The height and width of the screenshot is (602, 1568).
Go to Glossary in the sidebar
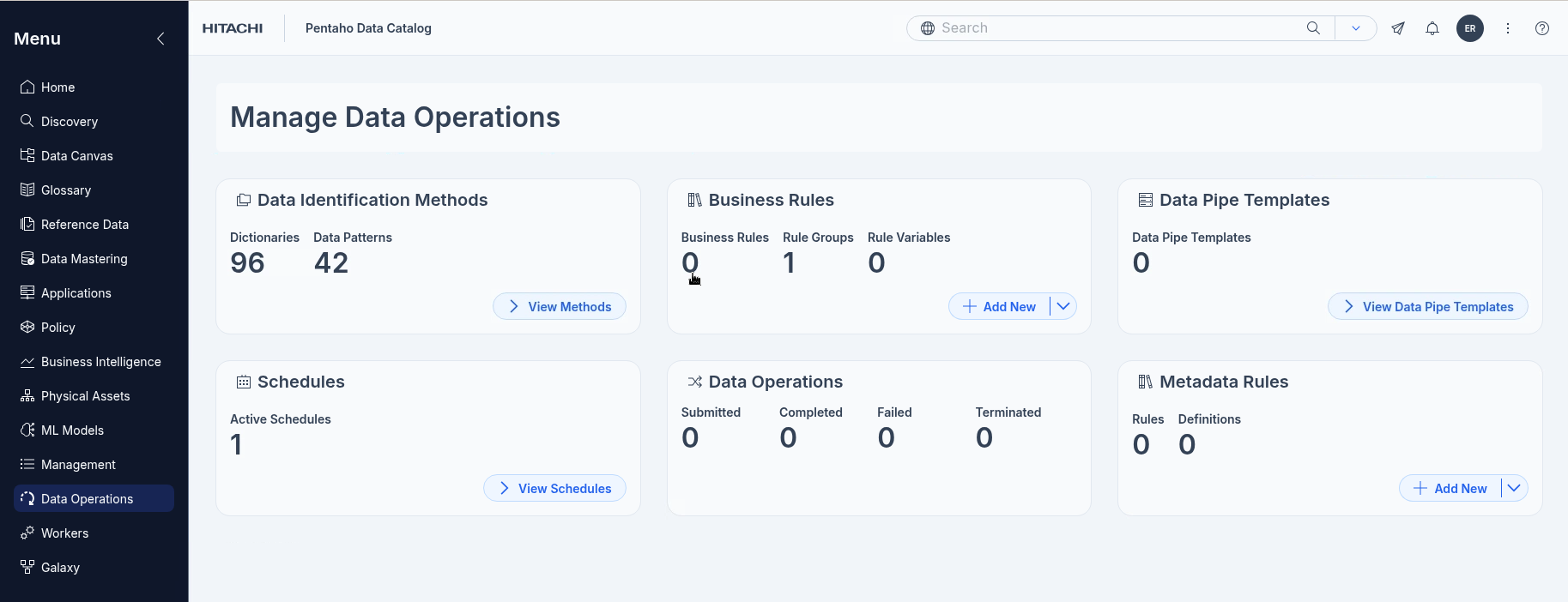click(x=66, y=190)
